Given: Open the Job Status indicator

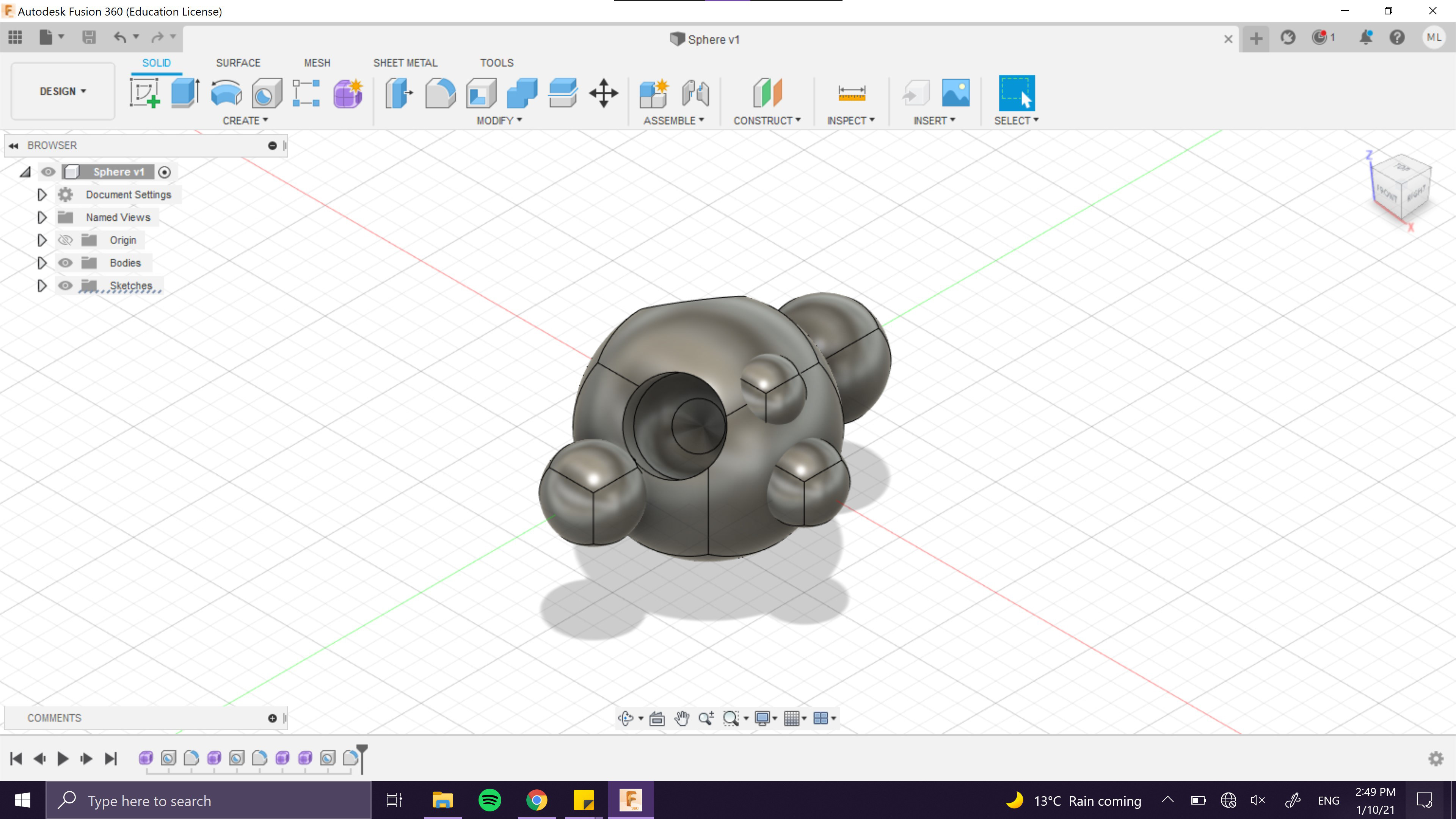Looking at the screenshot, I should (x=1323, y=38).
